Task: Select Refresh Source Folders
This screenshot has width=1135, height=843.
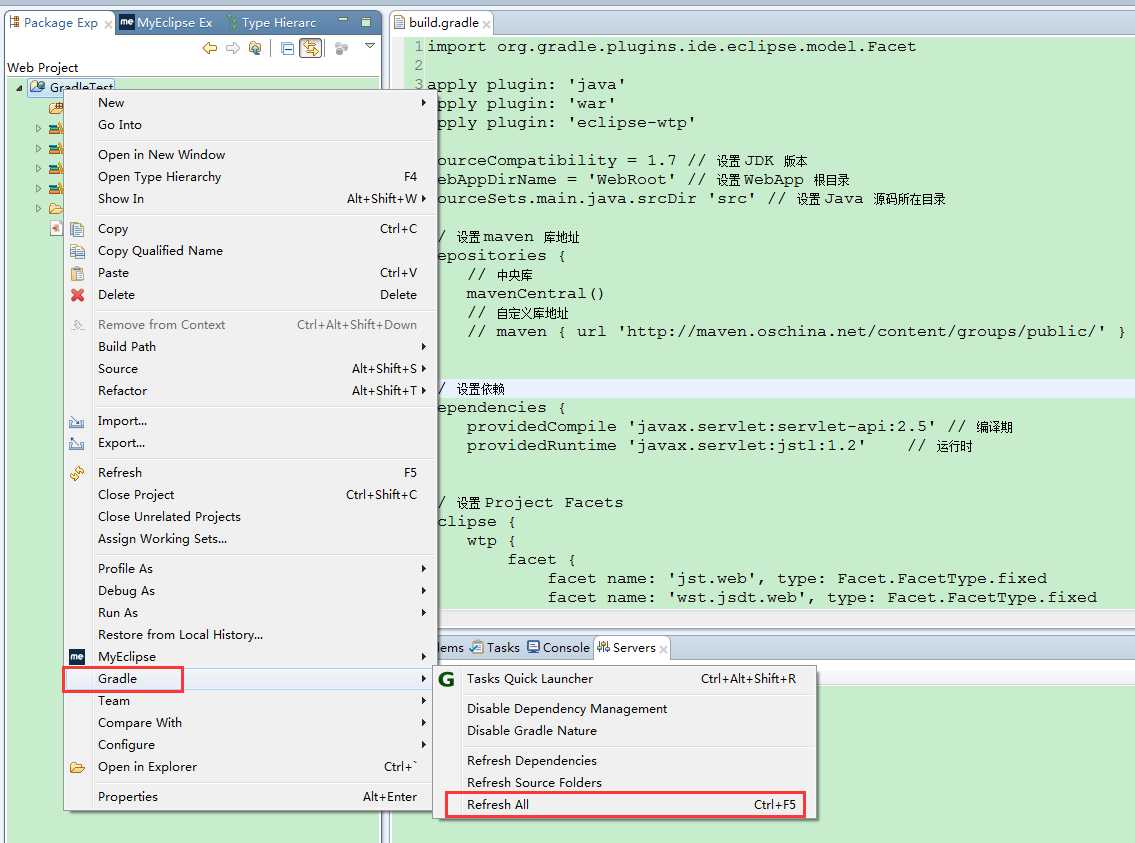Action: 625,783
